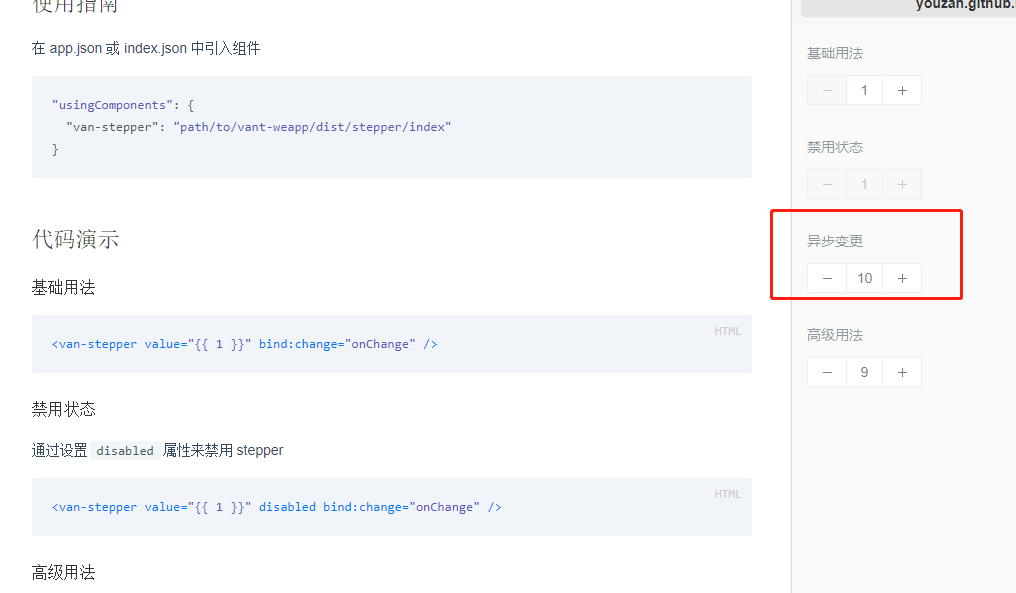Click the minus icon in 基础用法 stepper
The width and height of the screenshot is (1016, 593).
(826, 90)
